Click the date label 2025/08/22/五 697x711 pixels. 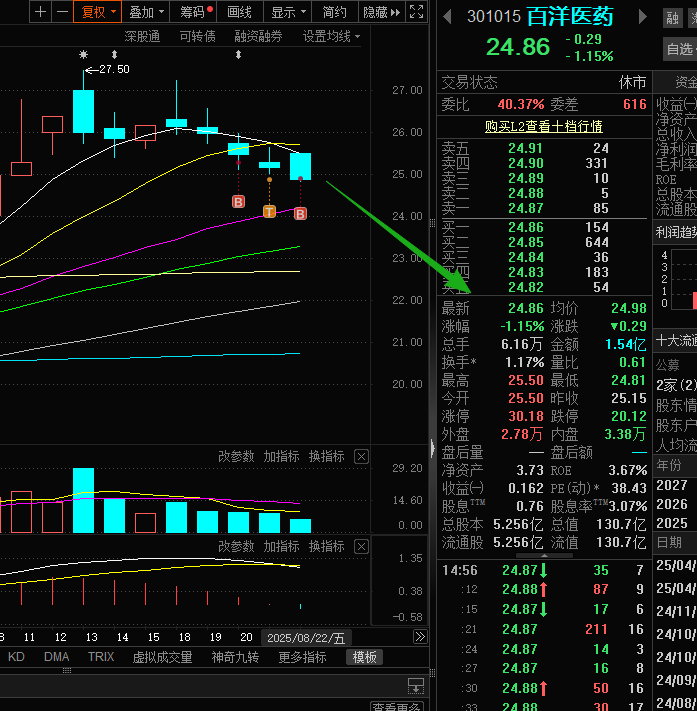pos(306,638)
